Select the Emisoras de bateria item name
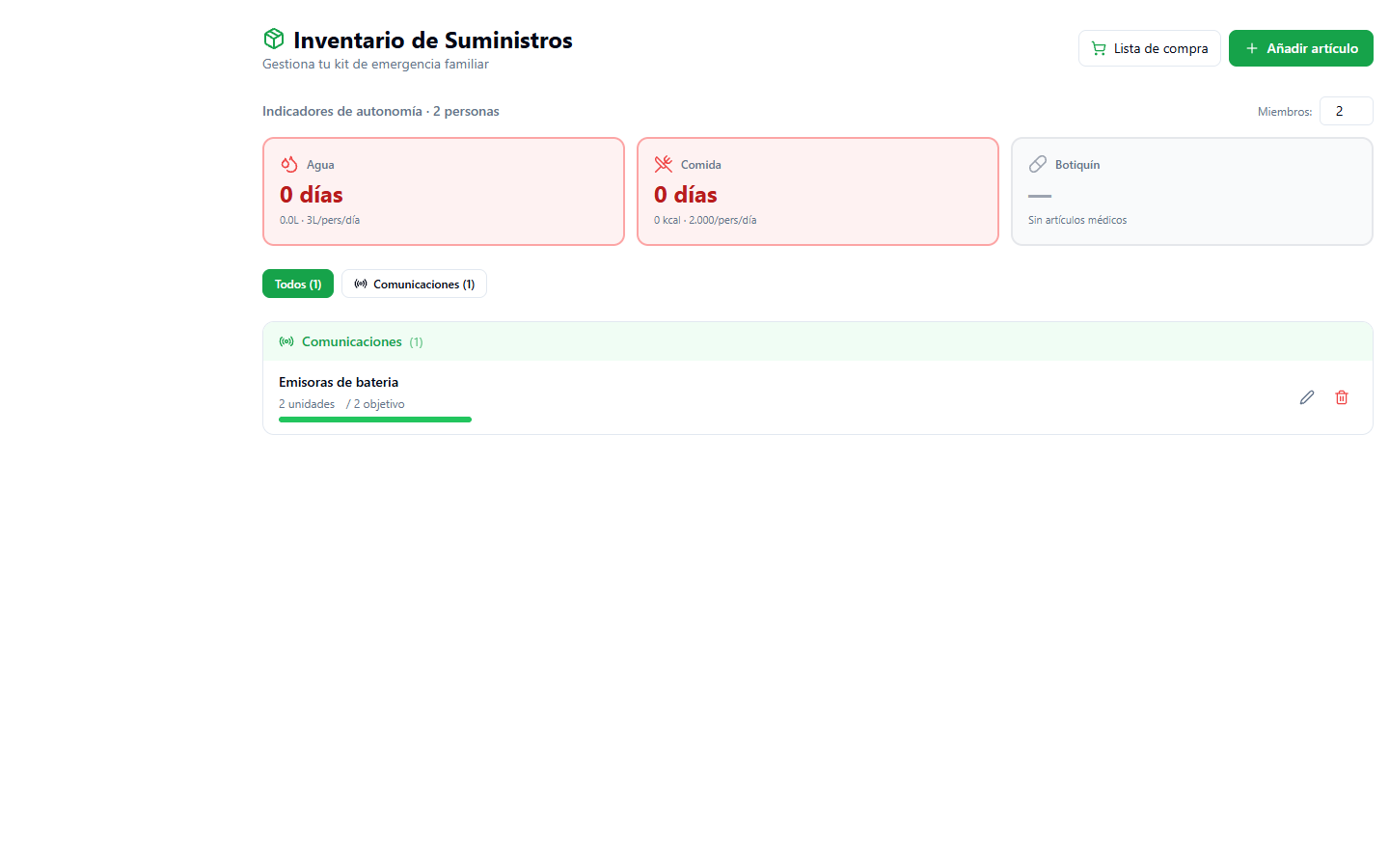 click(338, 382)
